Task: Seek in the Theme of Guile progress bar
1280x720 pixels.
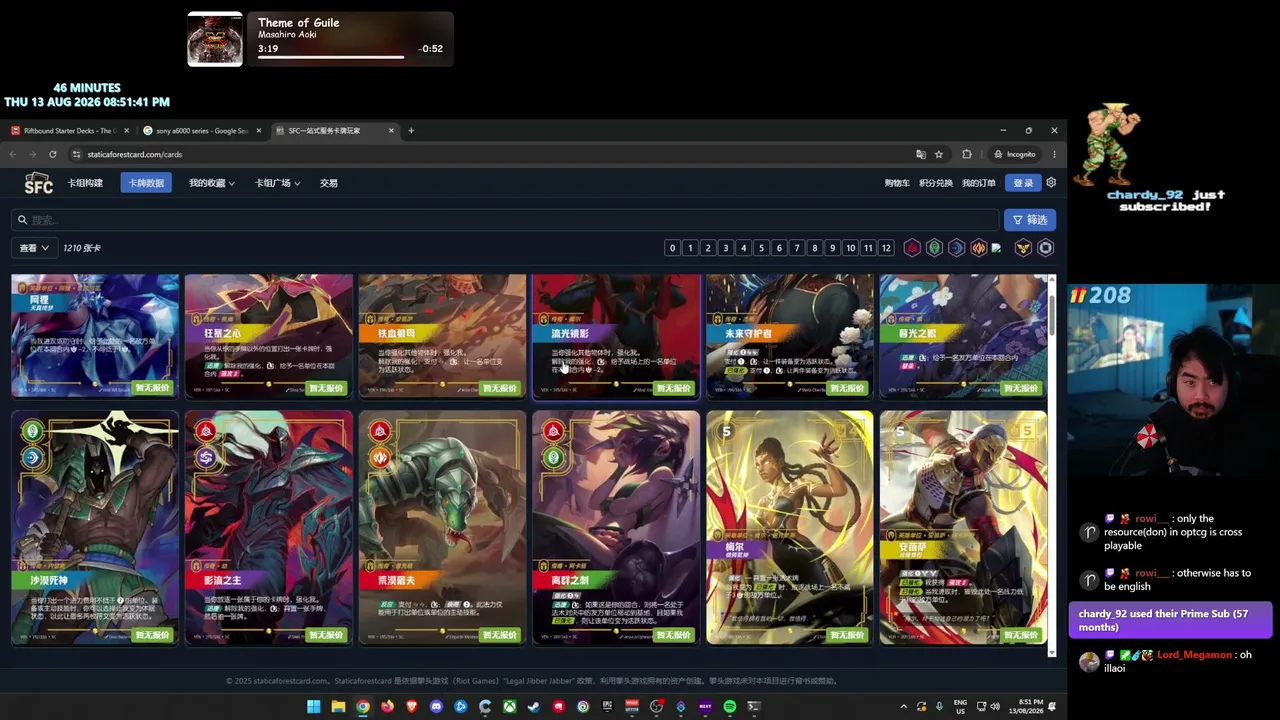Action: tap(331, 57)
